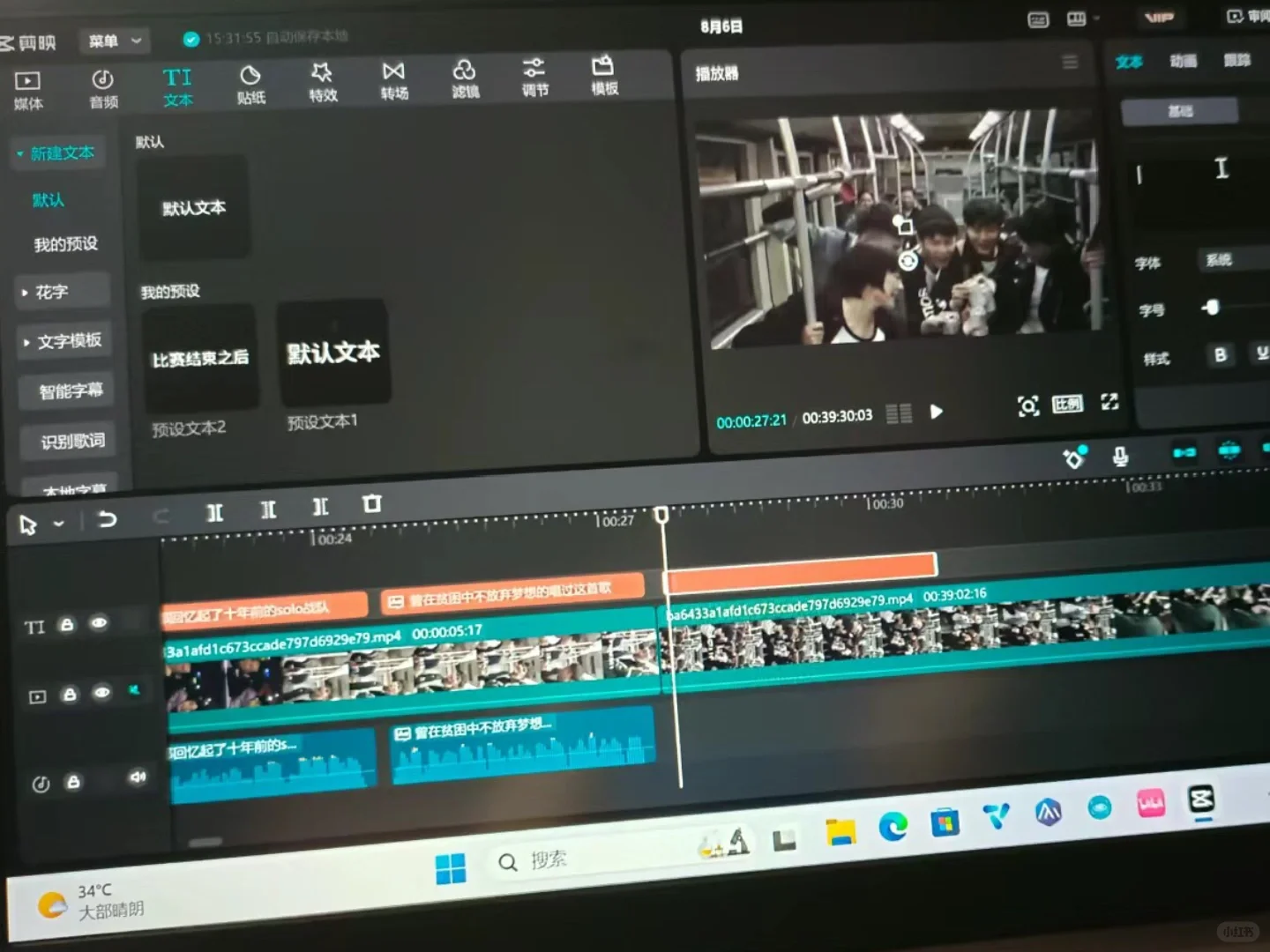1270x952 pixels.
Task: Toggle main track magnet
Action: [x=1184, y=452]
